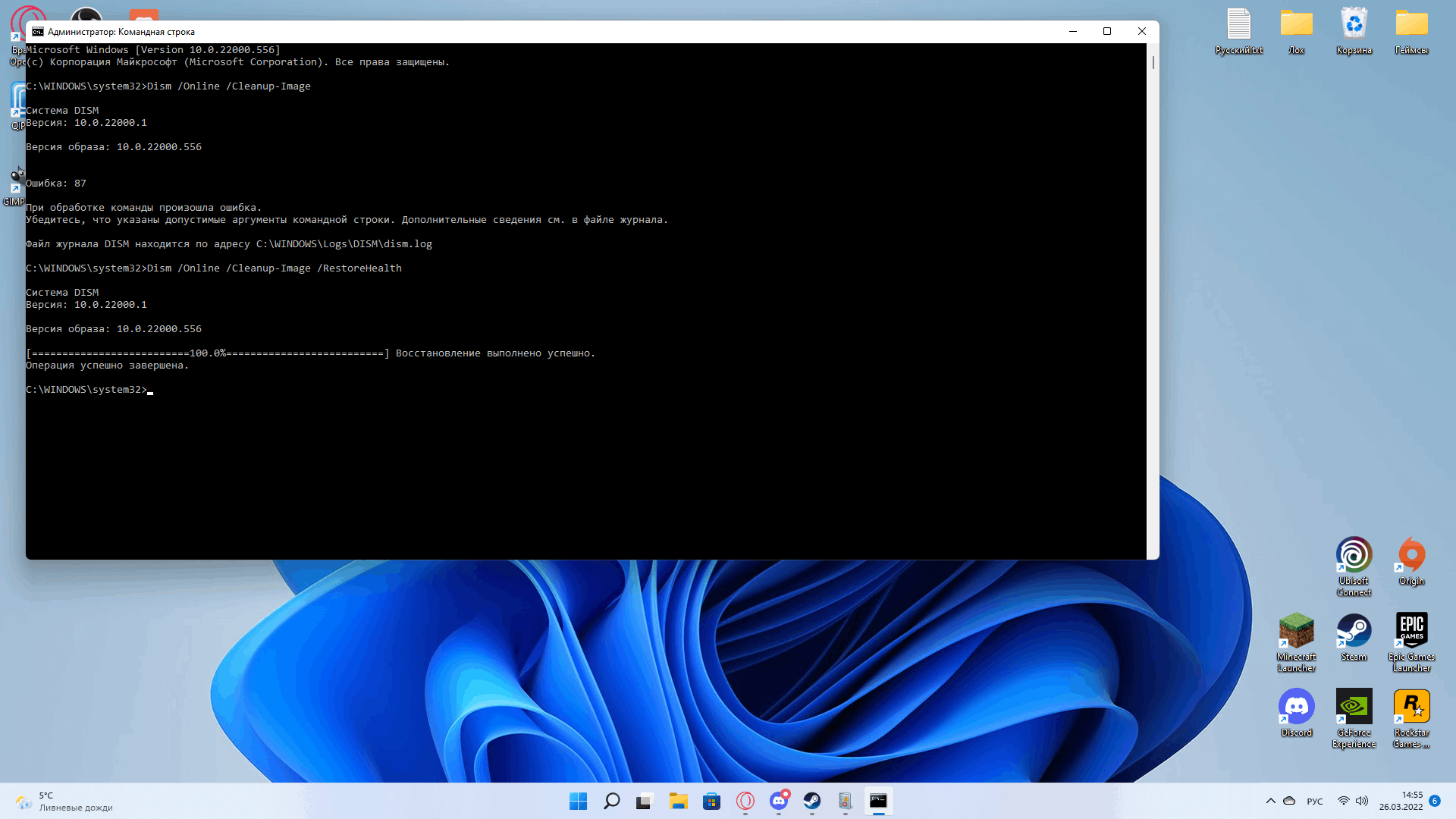
Task: Launch Steam desktop shortcut
Action: point(1354,637)
